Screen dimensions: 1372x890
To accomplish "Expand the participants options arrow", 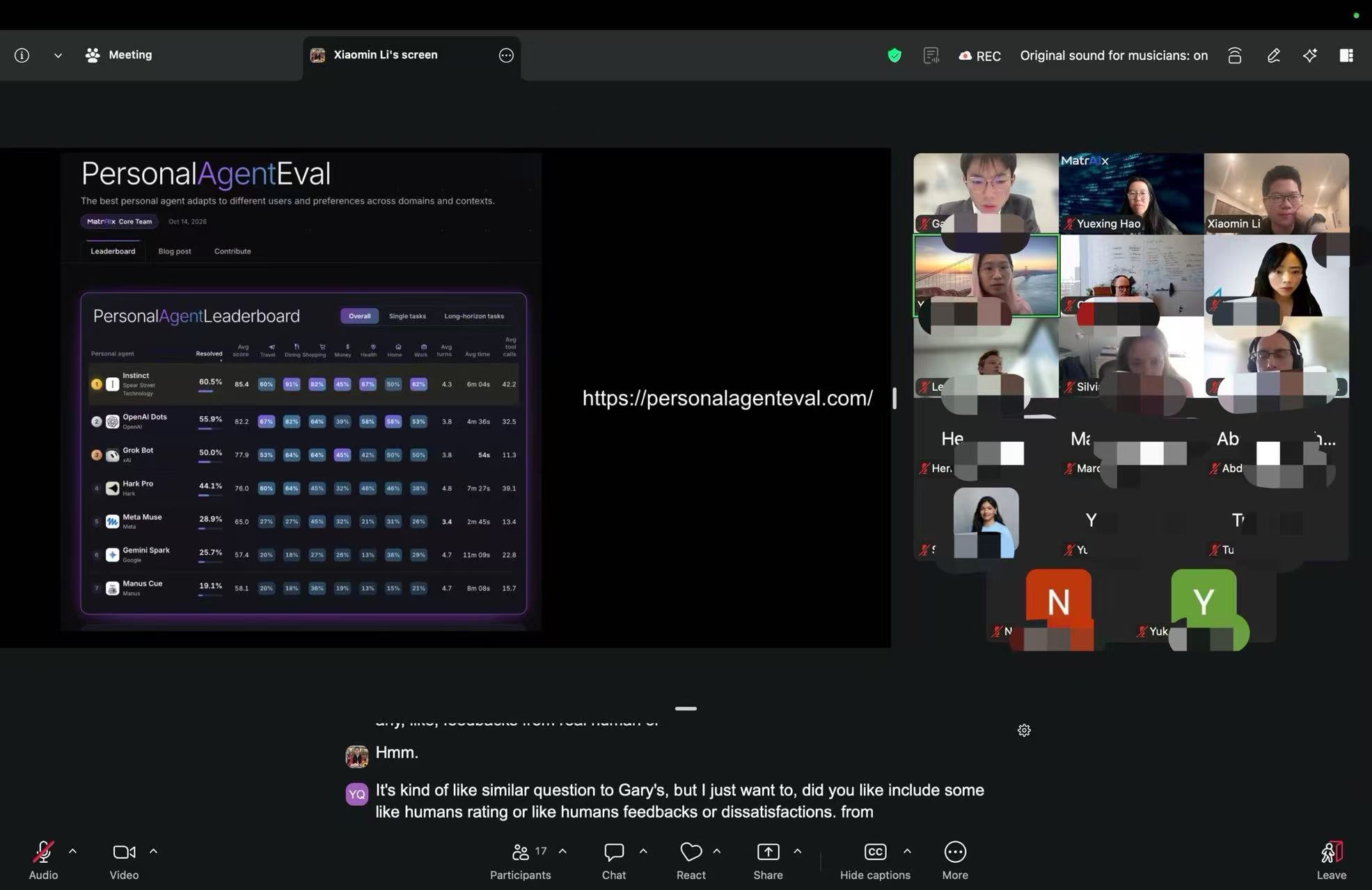I will pyautogui.click(x=562, y=851).
